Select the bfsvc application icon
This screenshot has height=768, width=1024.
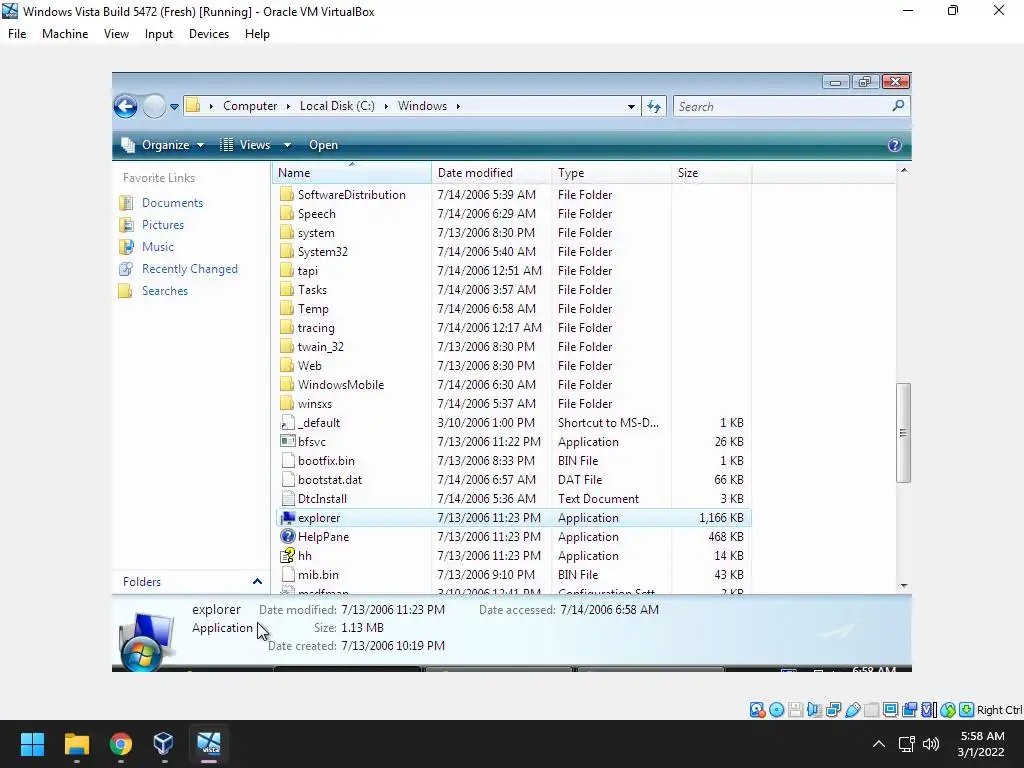coord(288,442)
